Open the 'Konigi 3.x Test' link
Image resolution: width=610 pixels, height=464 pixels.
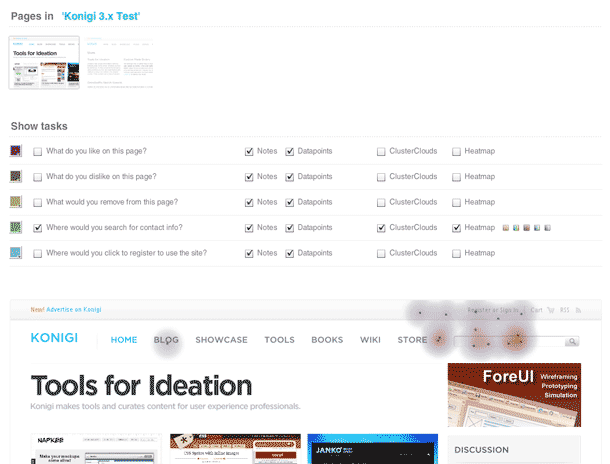coord(101,16)
